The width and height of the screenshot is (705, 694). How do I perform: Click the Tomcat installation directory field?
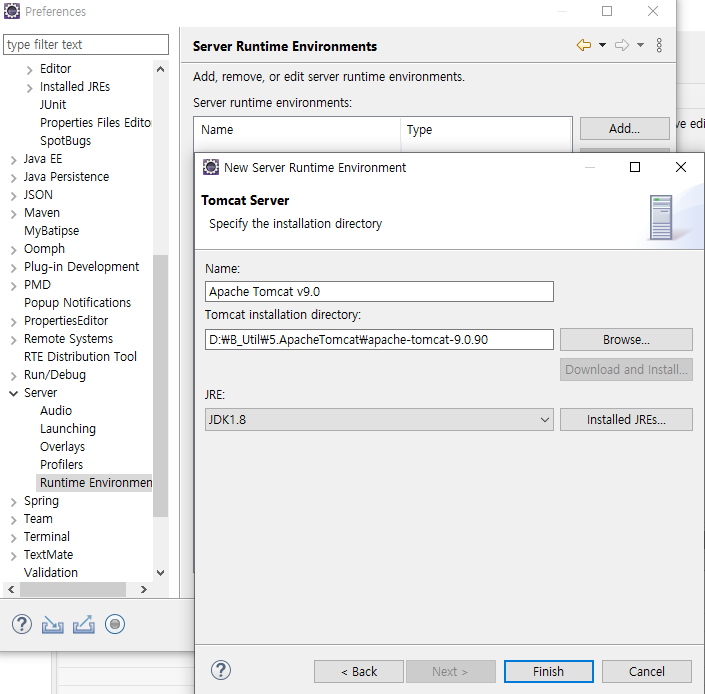click(379, 339)
